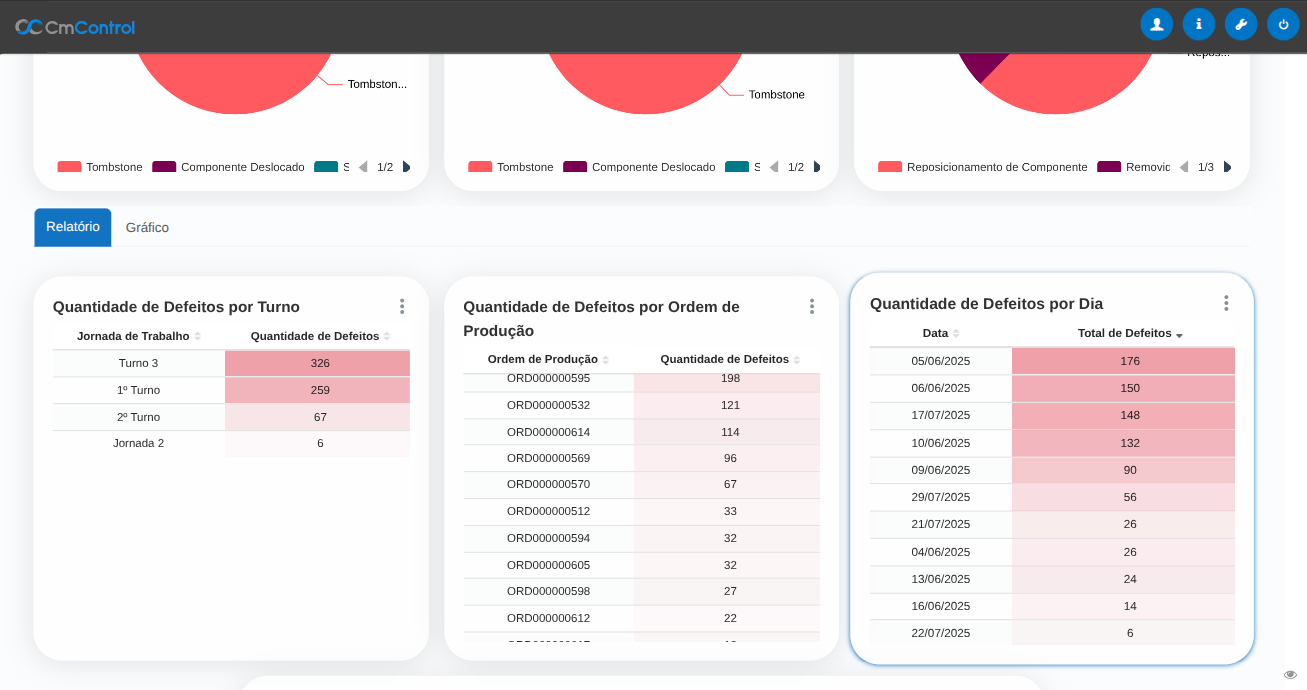This screenshot has width=1307, height=690.
Task: Click the eye icon at bottom right
Action: (x=1290, y=675)
